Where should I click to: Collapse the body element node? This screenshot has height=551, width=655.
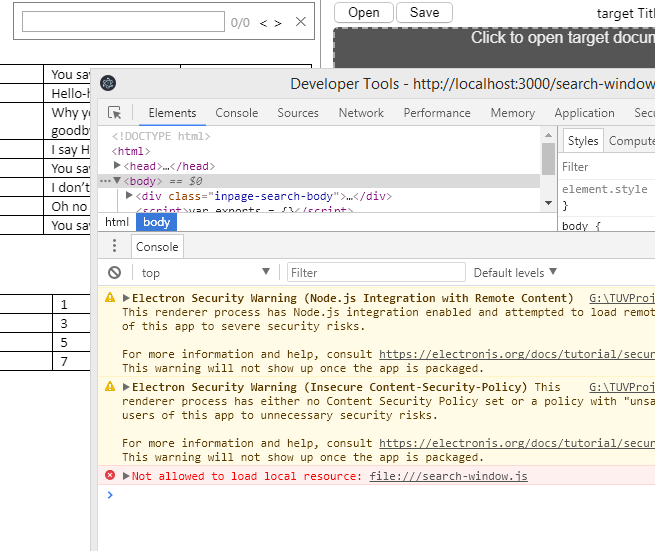[117, 180]
